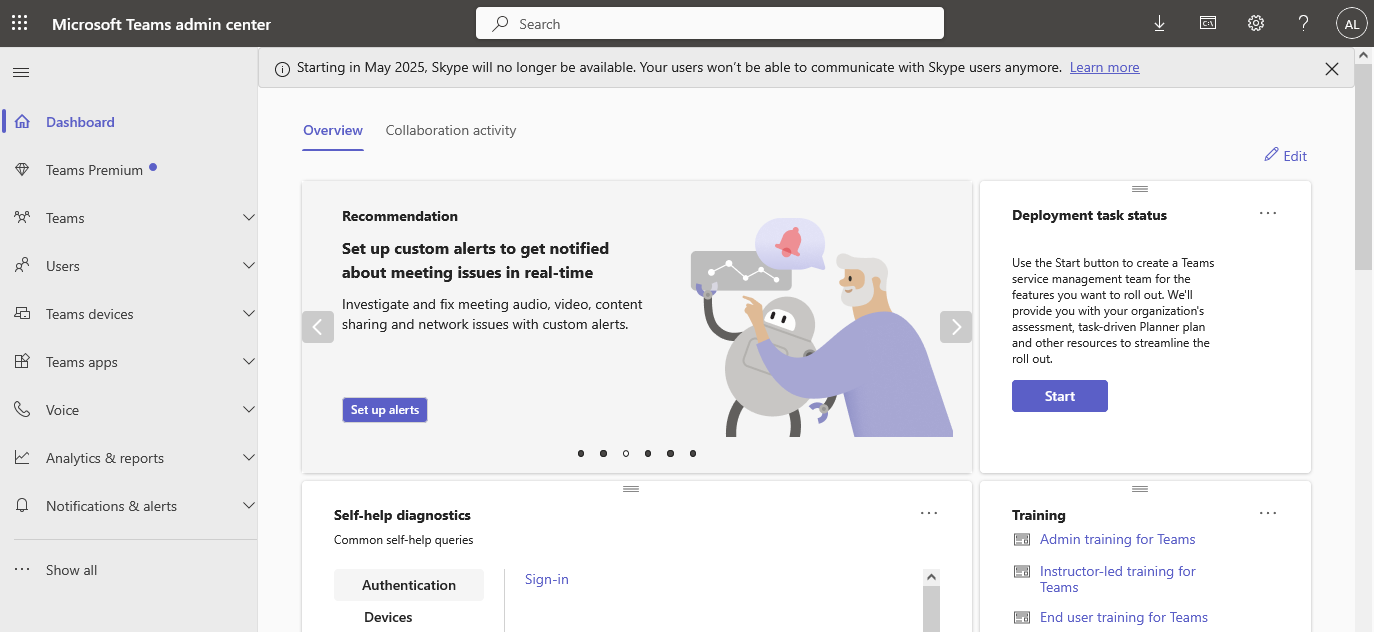
Task: Open the AL account avatar
Action: pos(1351,24)
